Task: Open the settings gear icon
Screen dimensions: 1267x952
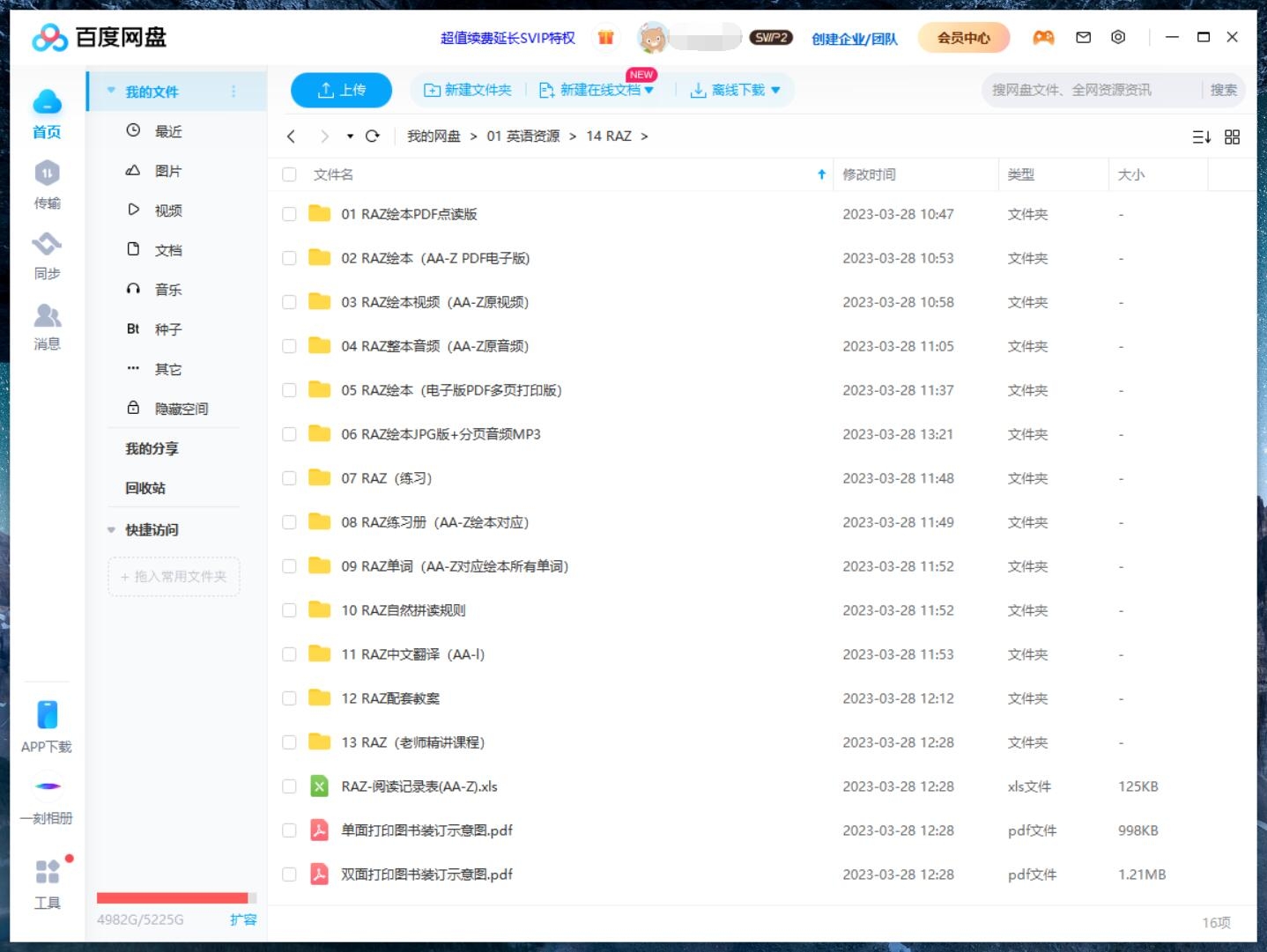Action: [x=1118, y=37]
